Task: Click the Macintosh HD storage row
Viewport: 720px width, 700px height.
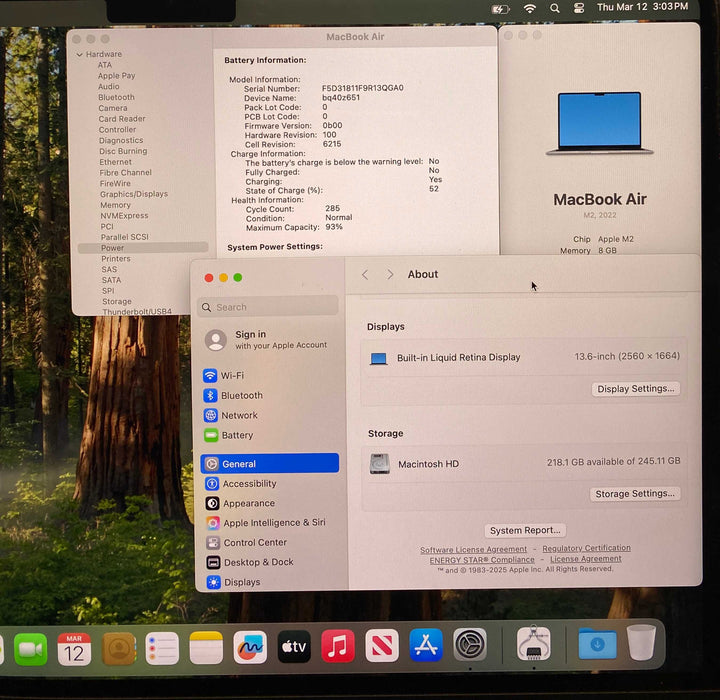Action: (524, 463)
